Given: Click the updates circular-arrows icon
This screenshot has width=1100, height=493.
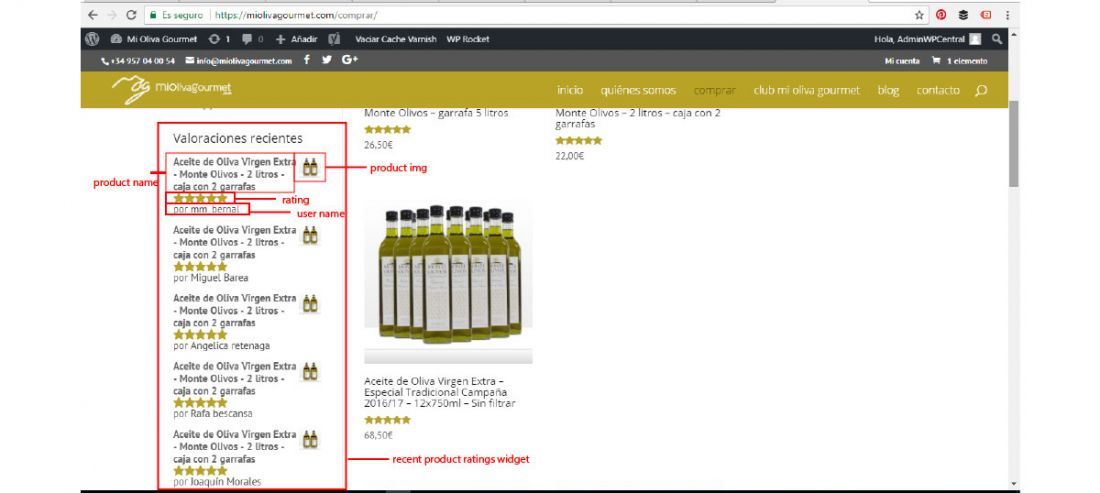Looking at the screenshot, I should point(214,39).
